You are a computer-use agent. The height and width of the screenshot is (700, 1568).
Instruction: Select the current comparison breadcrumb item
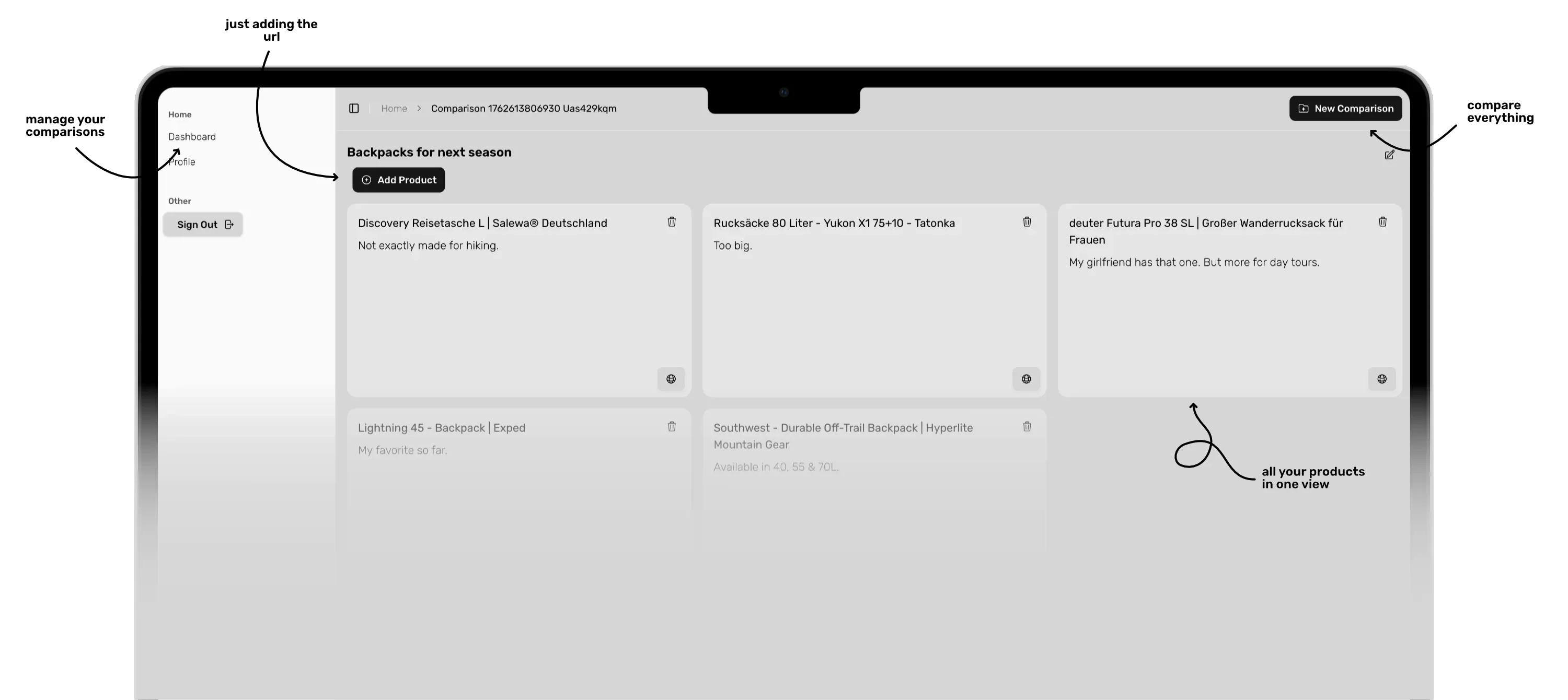tap(524, 108)
